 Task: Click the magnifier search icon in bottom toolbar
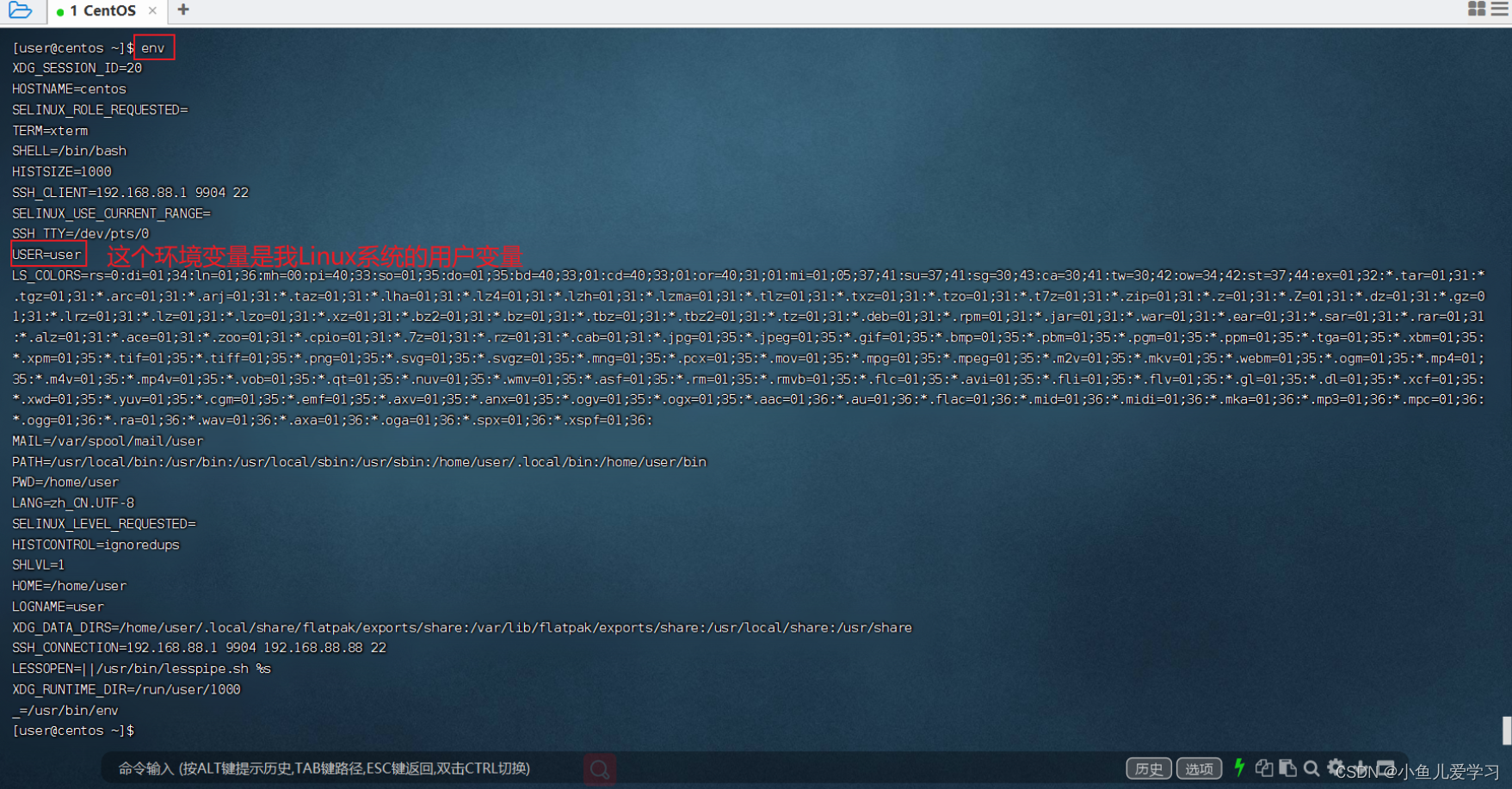[x=1311, y=767]
